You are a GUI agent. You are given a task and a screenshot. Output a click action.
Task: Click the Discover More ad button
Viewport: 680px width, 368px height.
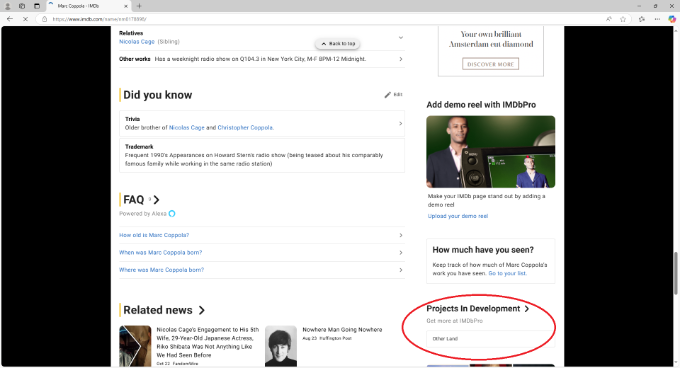point(490,64)
